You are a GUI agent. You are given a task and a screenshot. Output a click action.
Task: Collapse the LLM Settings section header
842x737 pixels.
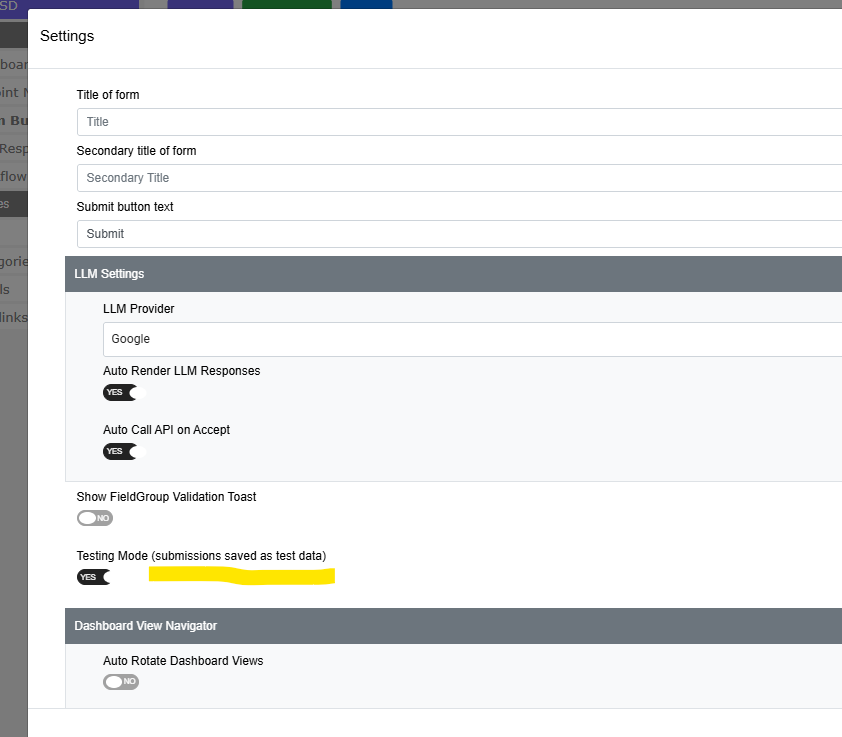tap(453, 274)
